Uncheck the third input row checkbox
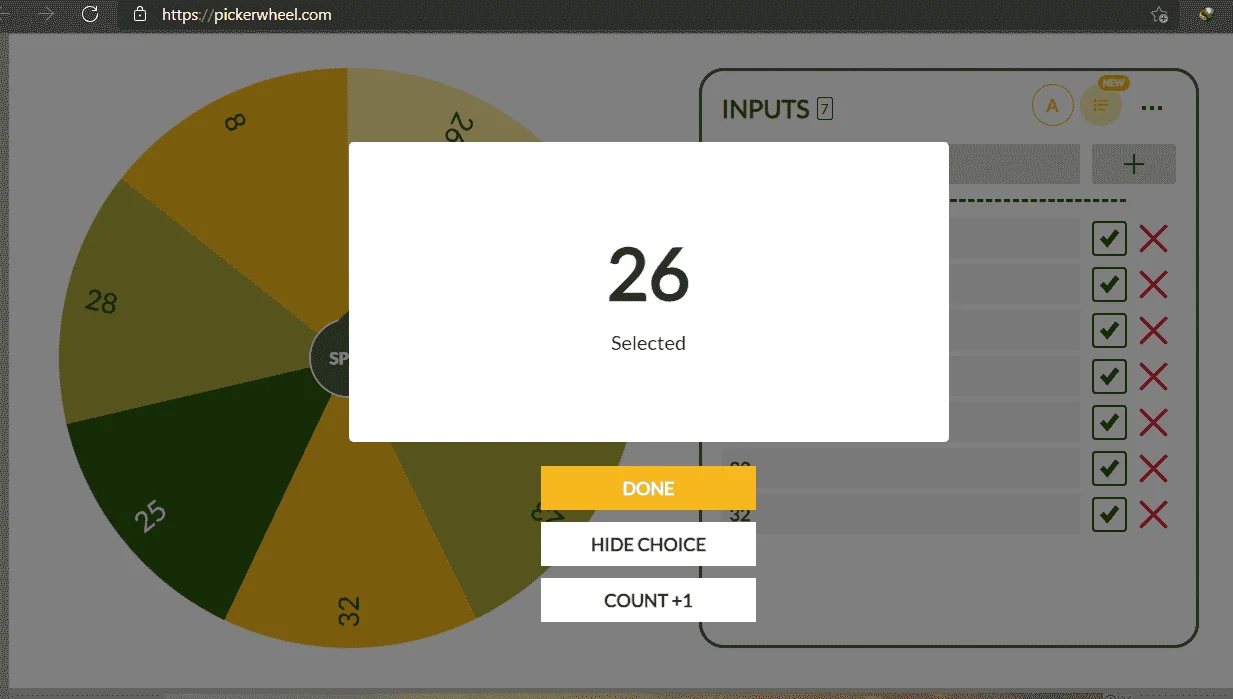The width and height of the screenshot is (1233, 699). (x=1109, y=331)
